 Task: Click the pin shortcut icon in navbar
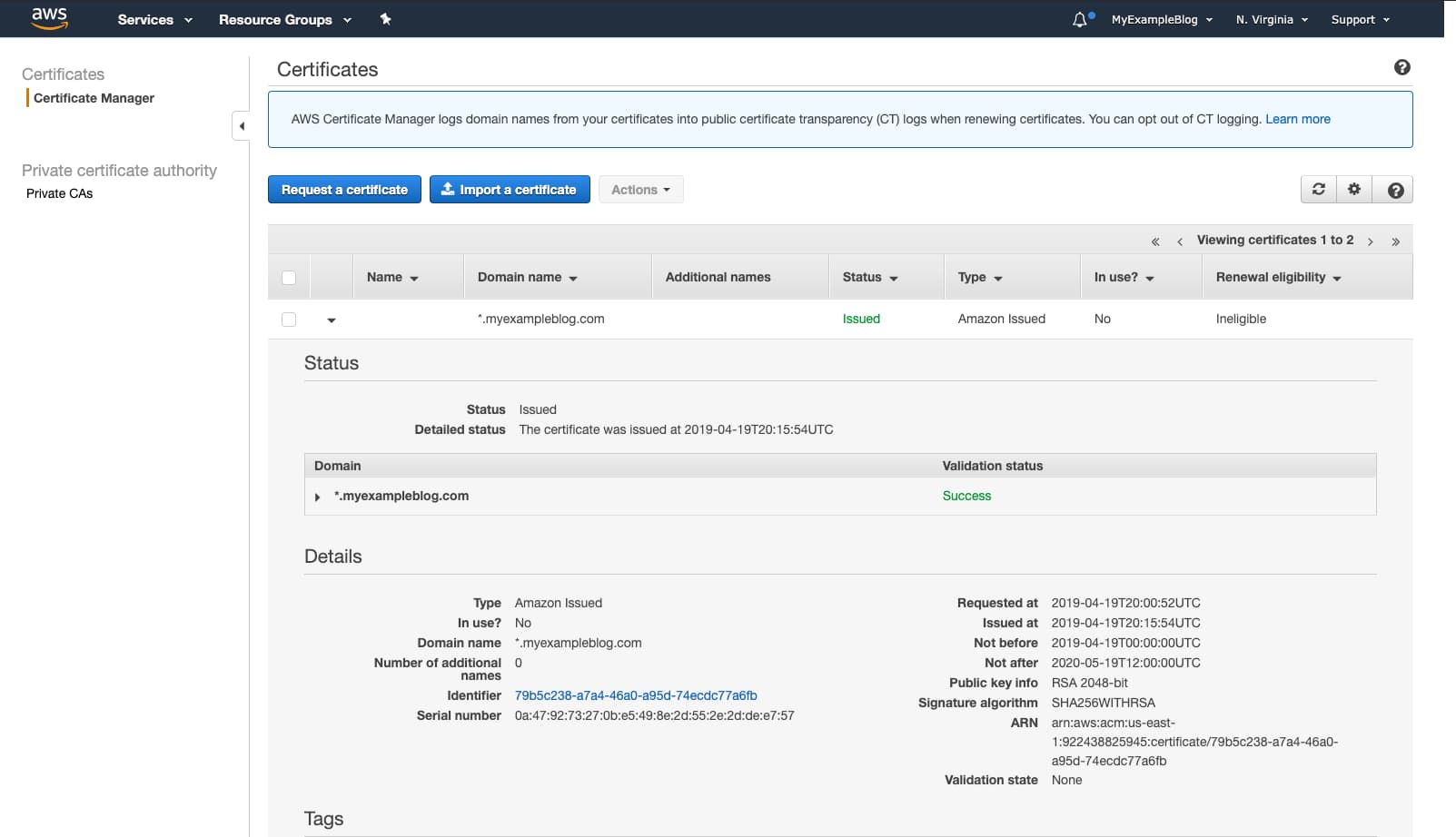pos(385,19)
